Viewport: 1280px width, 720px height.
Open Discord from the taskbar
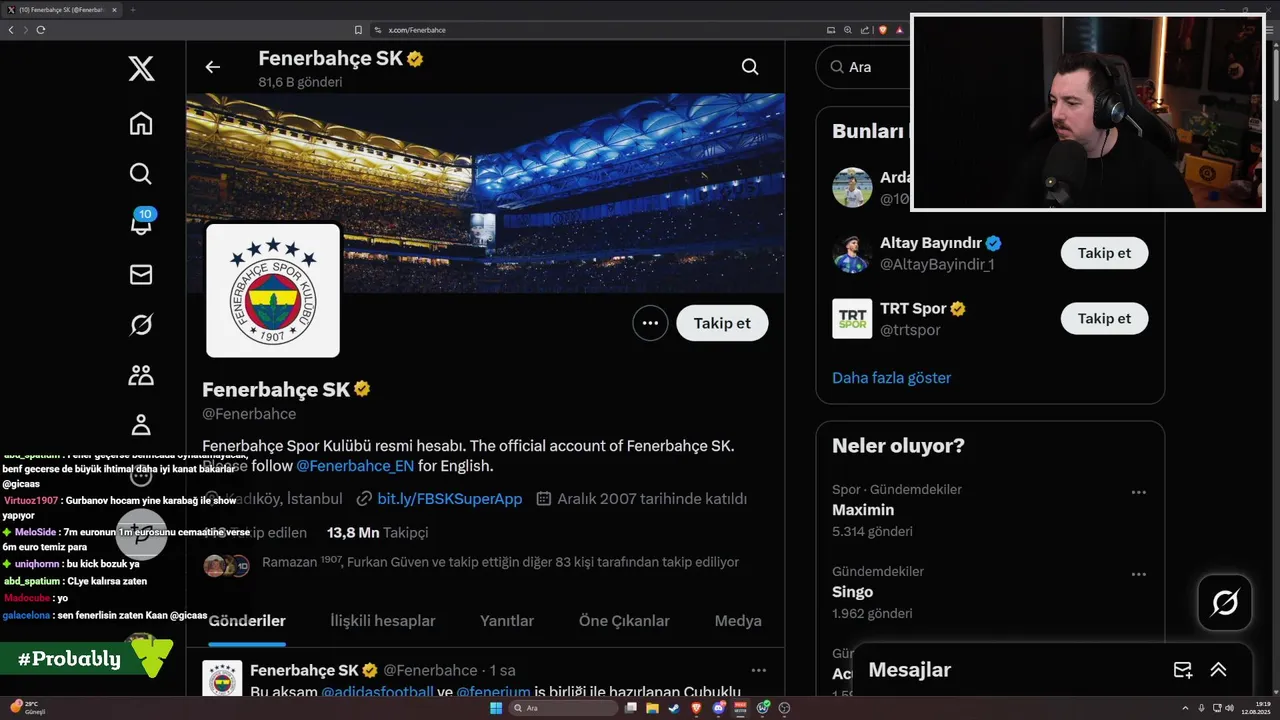[x=719, y=708]
